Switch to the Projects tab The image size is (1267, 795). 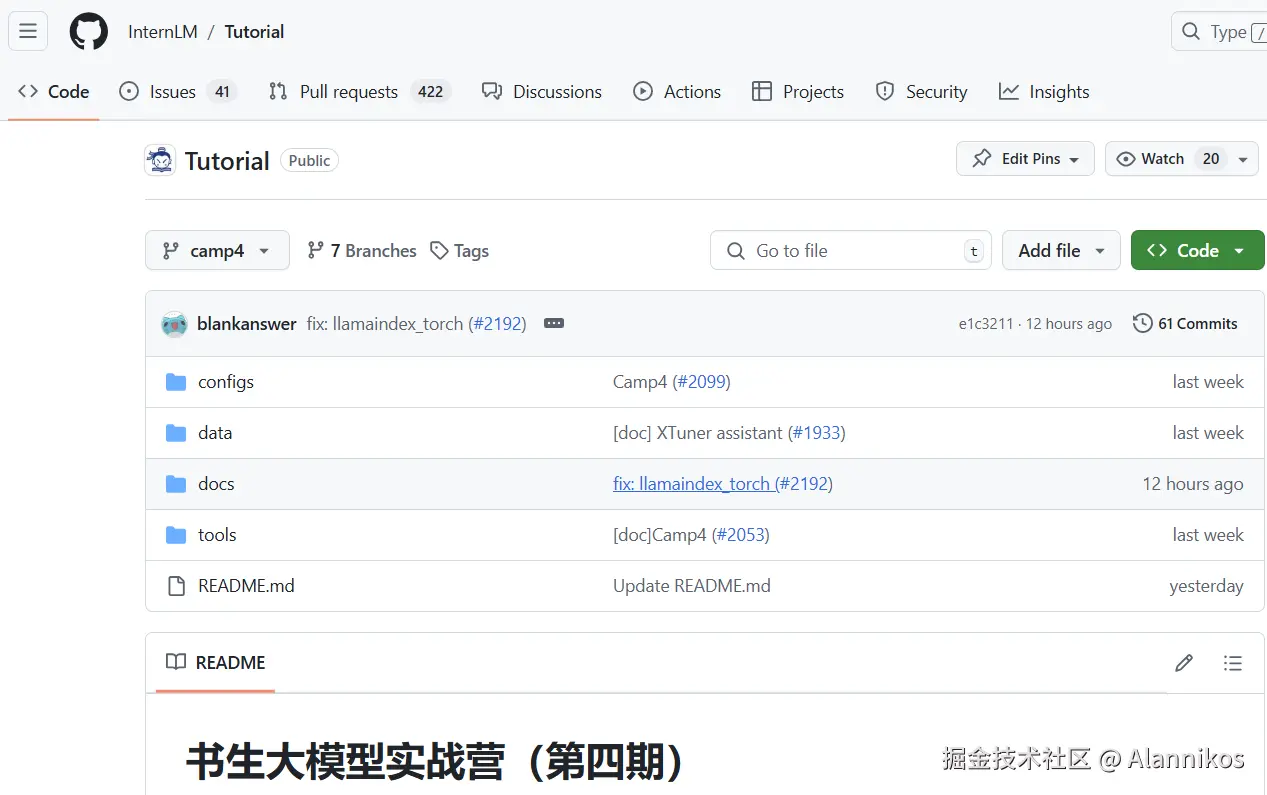click(798, 91)
